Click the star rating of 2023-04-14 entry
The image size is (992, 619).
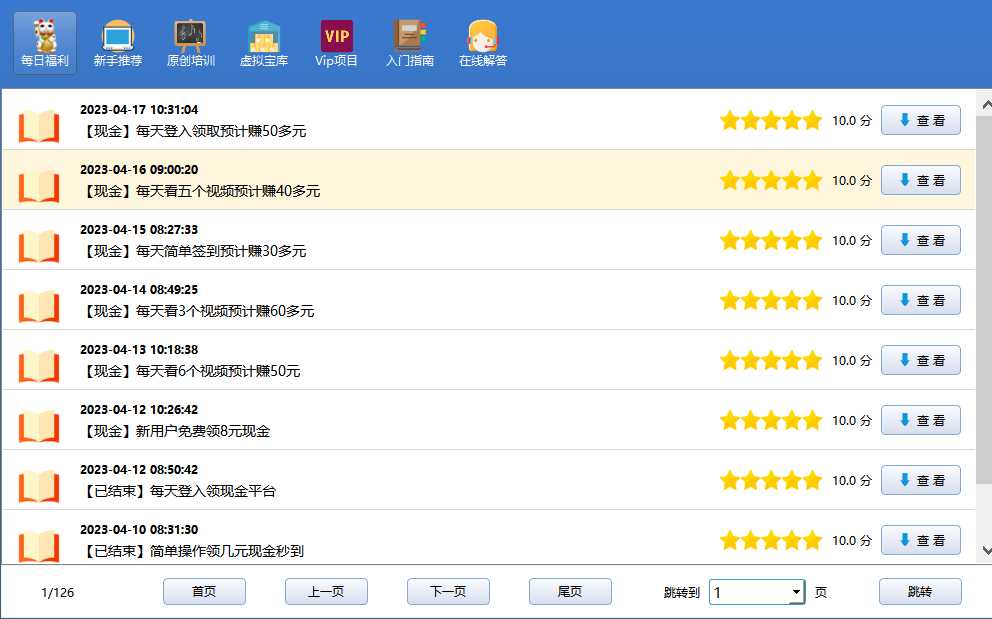click(771, 300)
